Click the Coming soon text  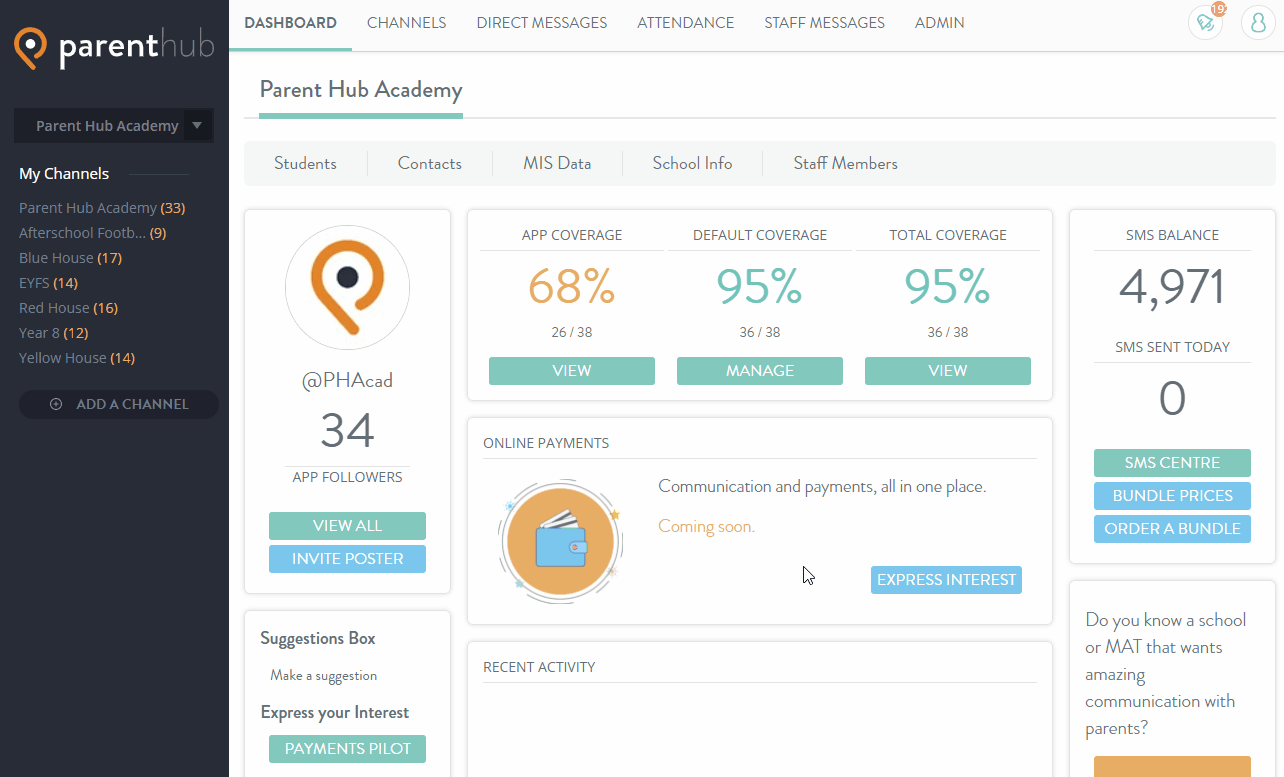pos(706,527)
